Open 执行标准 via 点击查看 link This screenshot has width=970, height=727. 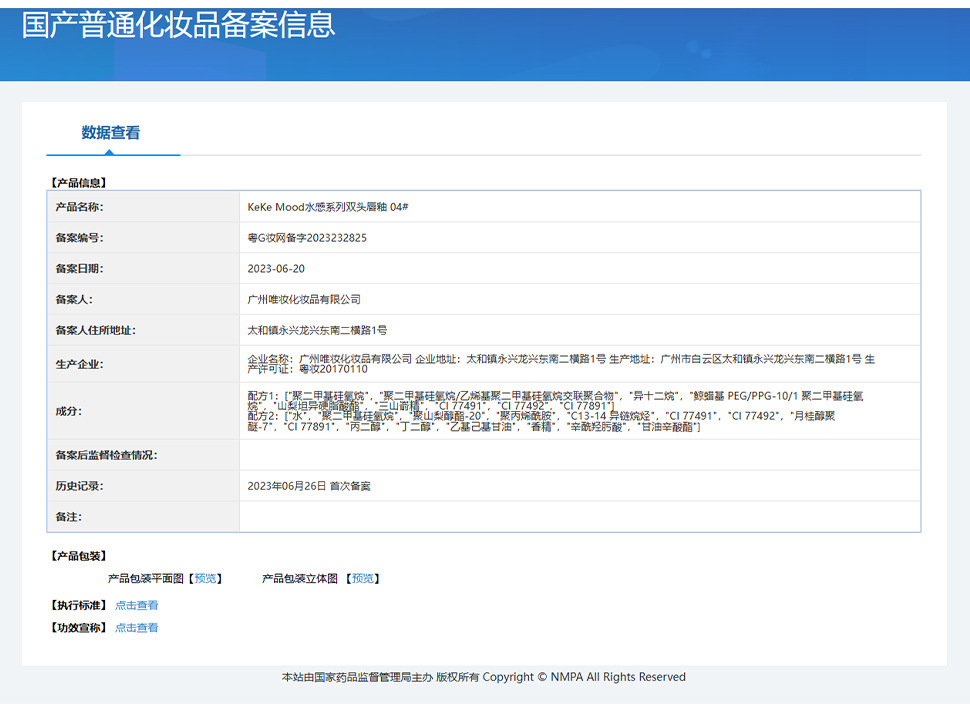pos(137,605)
